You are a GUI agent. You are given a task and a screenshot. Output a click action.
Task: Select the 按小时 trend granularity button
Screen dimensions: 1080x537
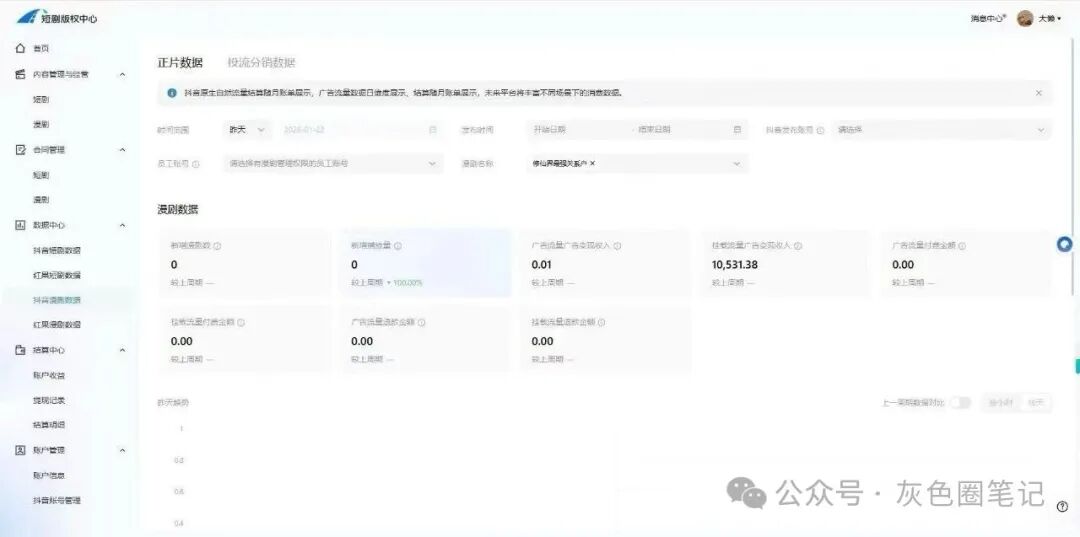(x=1000, y=403)
